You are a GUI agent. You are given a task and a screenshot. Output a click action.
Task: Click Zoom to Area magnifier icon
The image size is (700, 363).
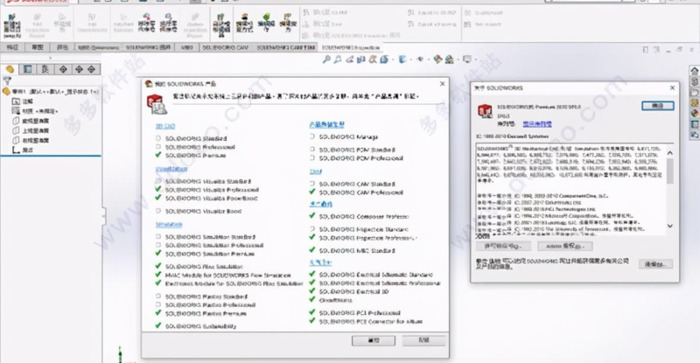338,59
